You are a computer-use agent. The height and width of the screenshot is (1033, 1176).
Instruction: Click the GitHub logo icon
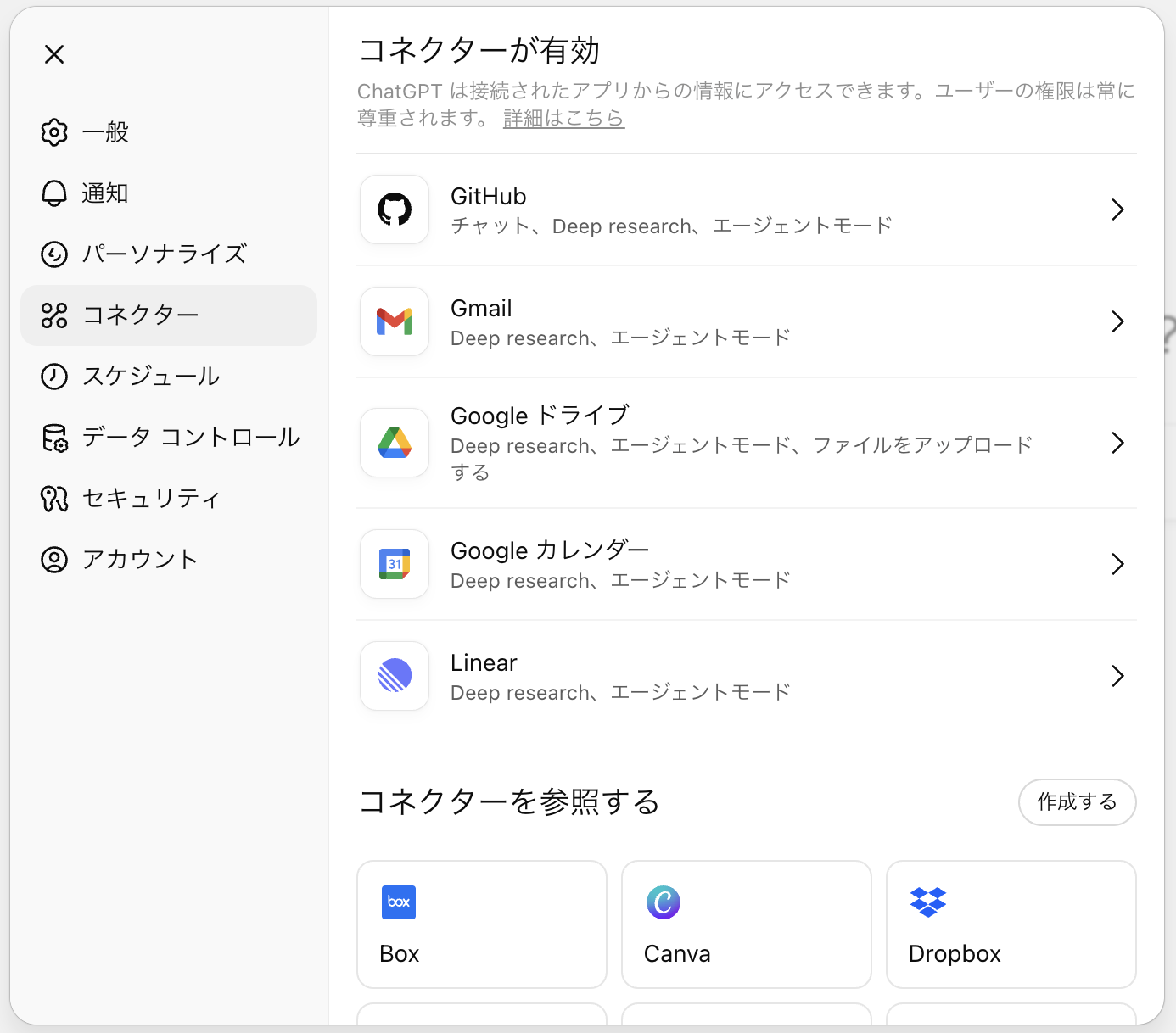point(395,209)
